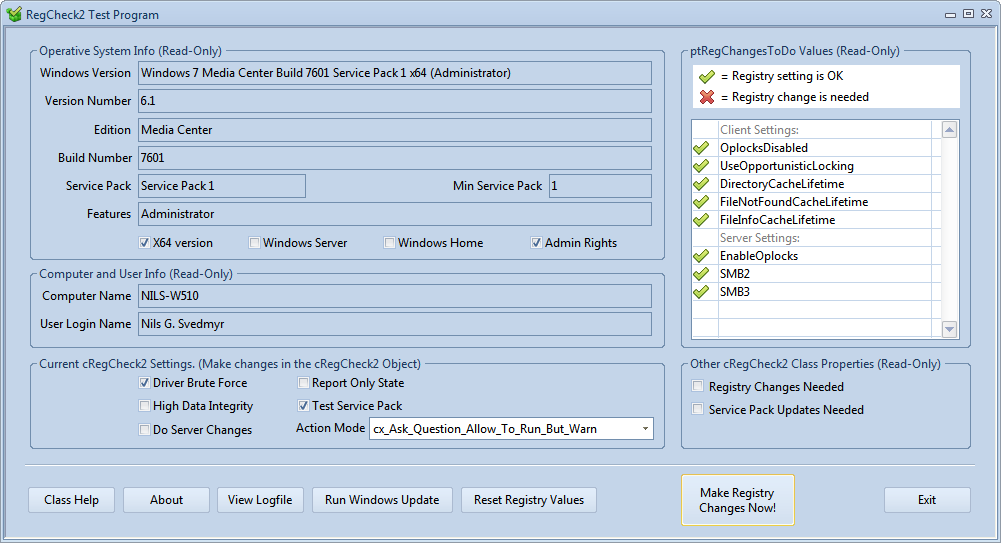Click registry list scroll down arrow
The image size is (1001, 544).
coord(949,329)
